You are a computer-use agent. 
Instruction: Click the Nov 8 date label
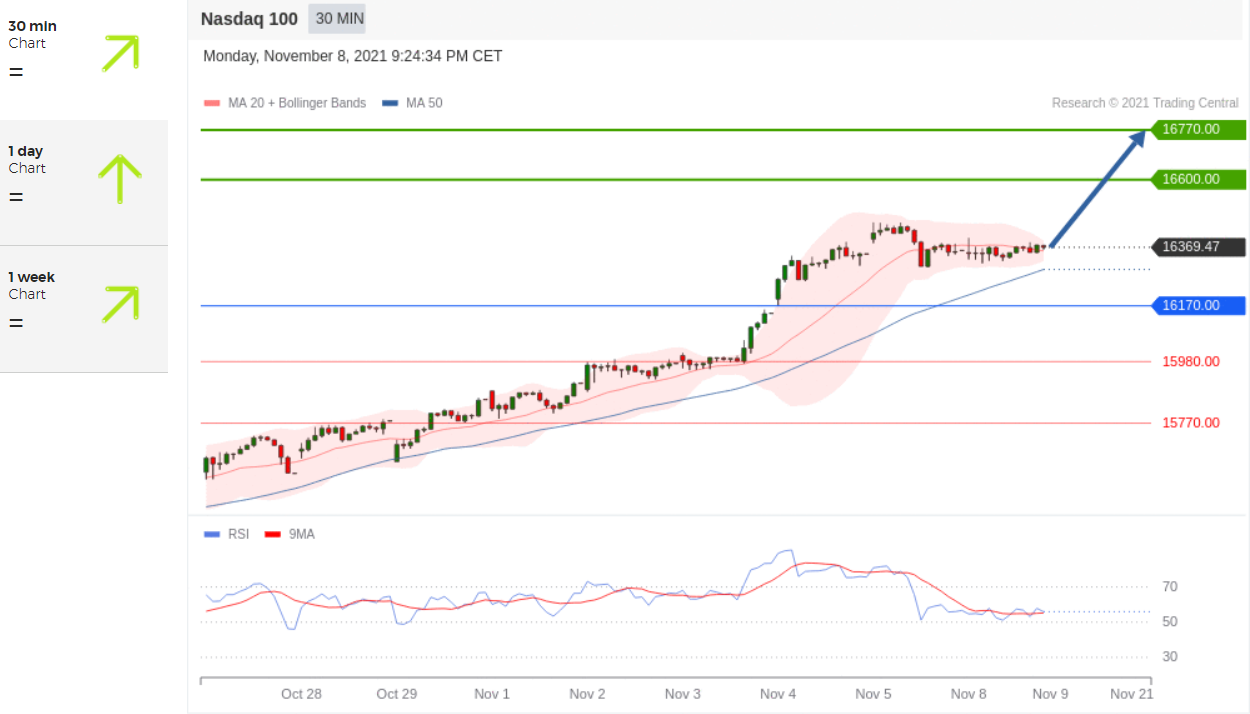click(969, 694)
